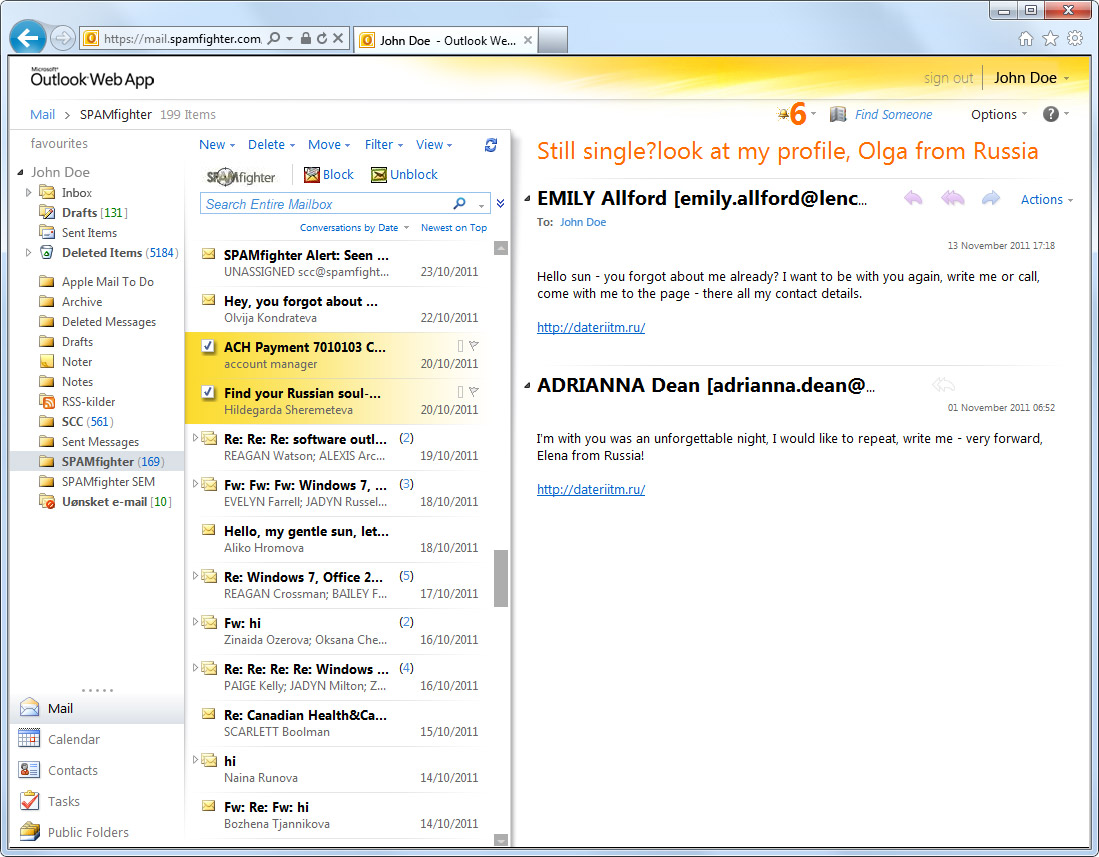Click message list scroll-up arrow
Viewport: 1099px width, 857px height.
(500, 248)
